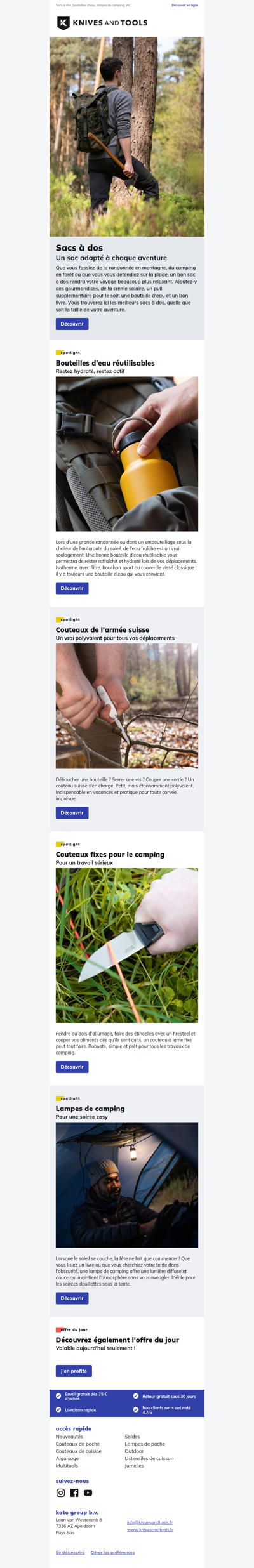
Task: Open the Découvrir en ligne link
Action: click(185, 5)
